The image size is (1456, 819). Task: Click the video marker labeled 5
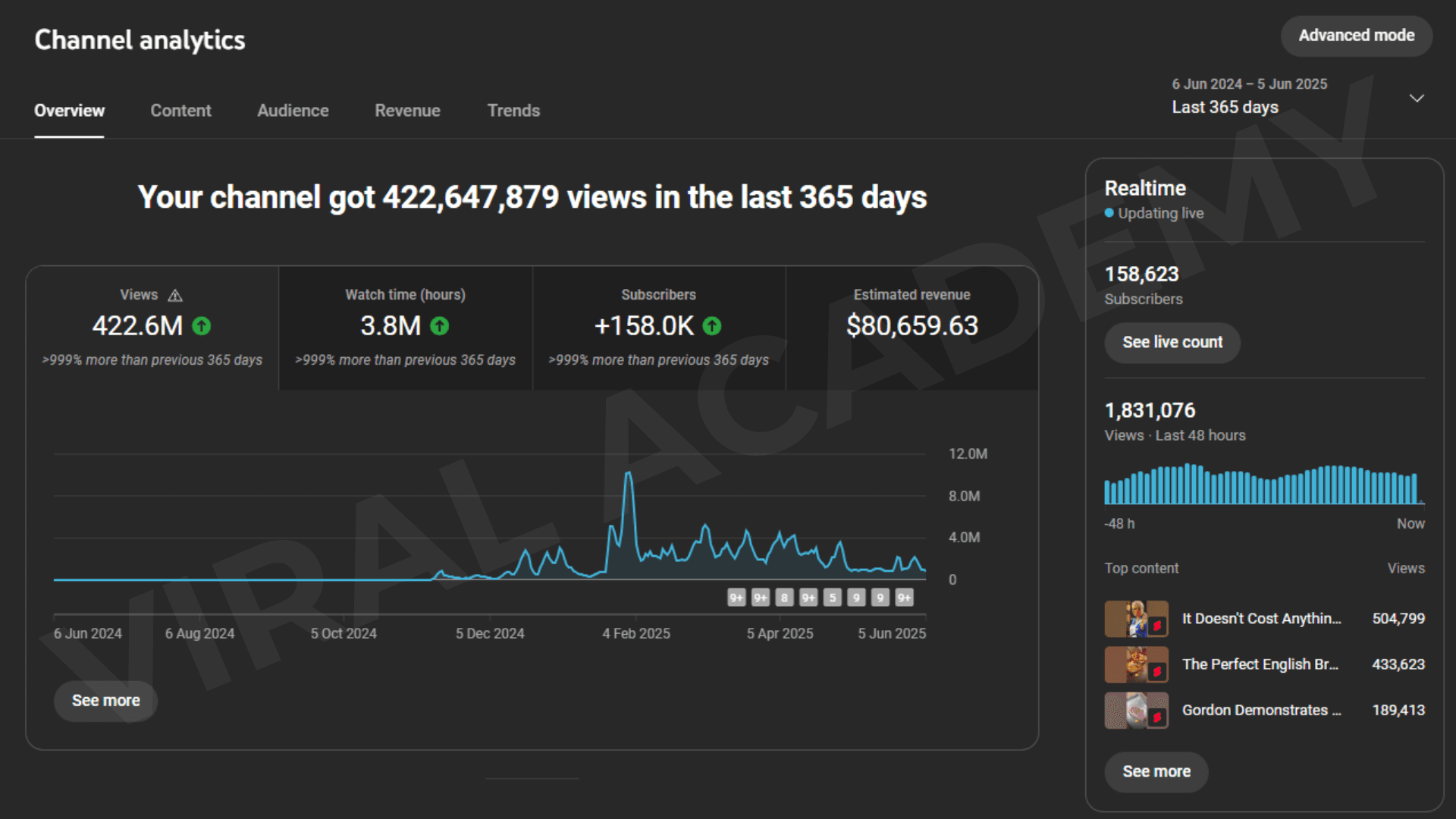[x=833, y=598]
